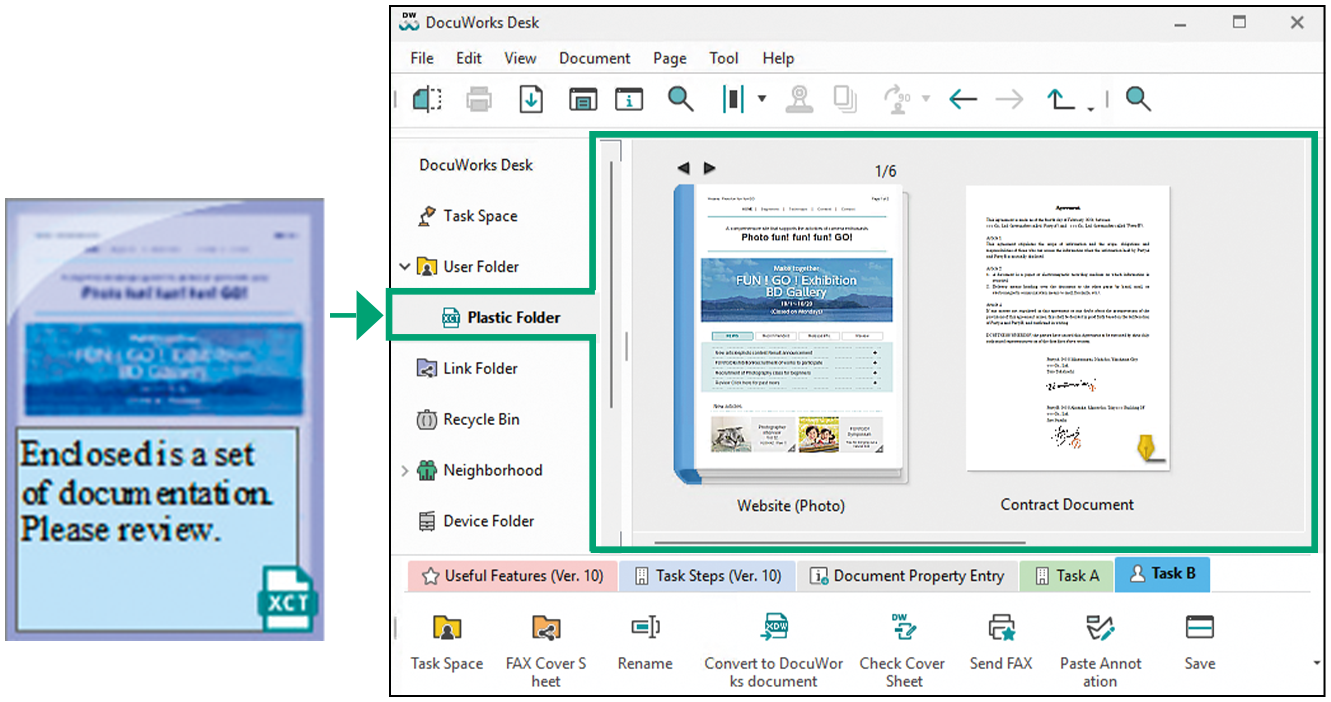Expand the Neighborhood entry
1331x702 pixels.
[404, 470]
